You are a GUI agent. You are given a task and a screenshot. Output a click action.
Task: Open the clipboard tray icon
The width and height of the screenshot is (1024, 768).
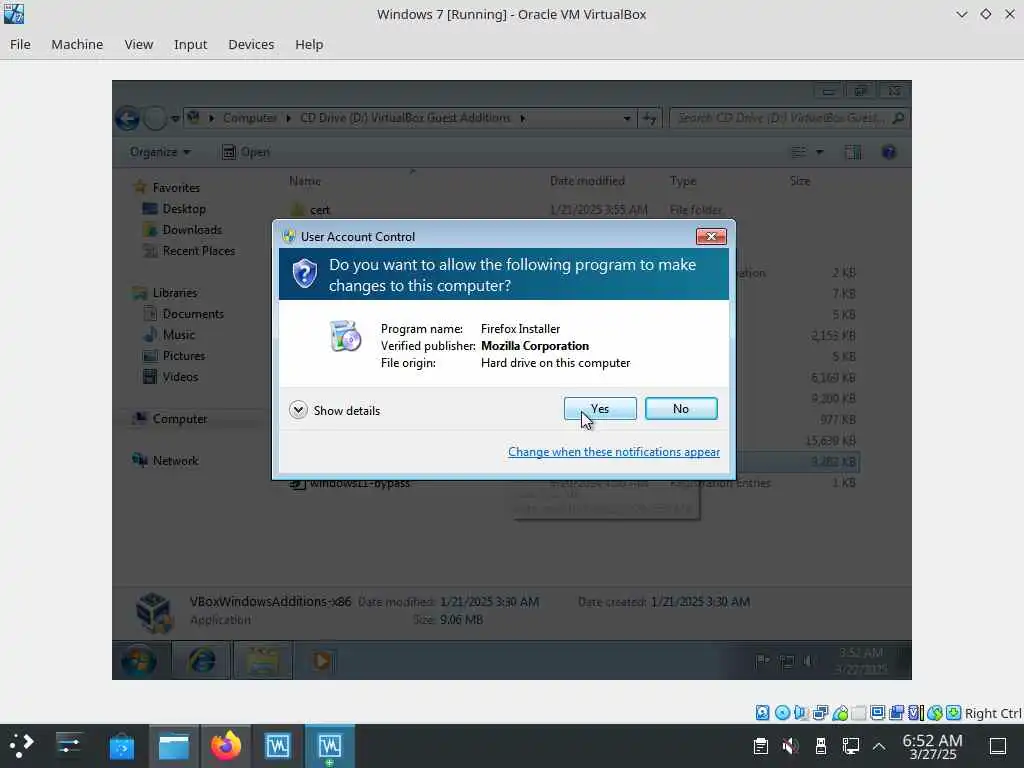pos(761,746)
